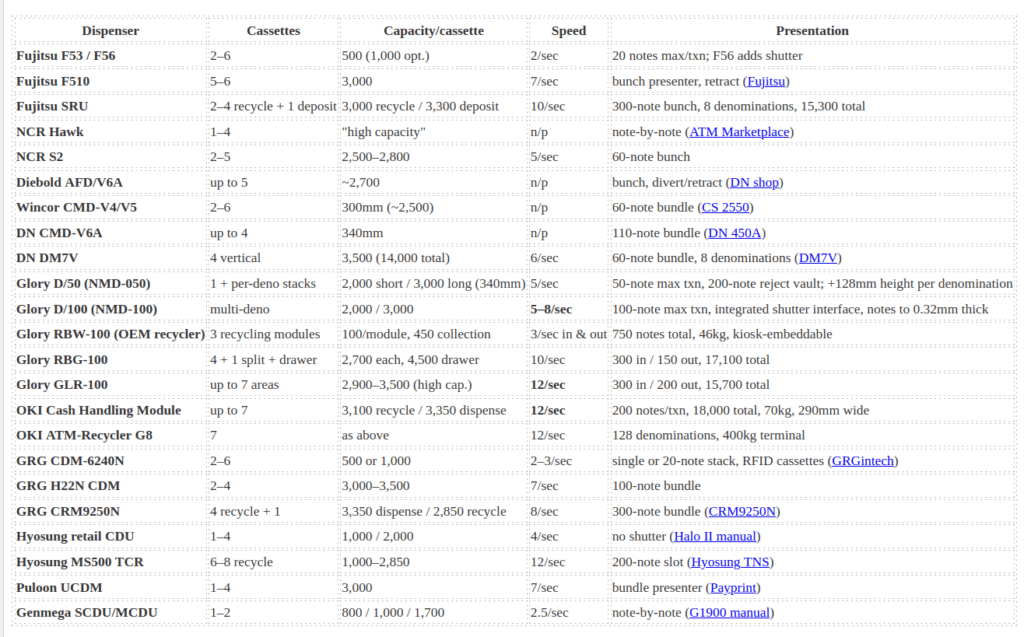The width and height of the screenshot is (1024, 637).
Task: Click the 3,100 recycle / 3,350 dispense cell
Action: pos(434,410)
